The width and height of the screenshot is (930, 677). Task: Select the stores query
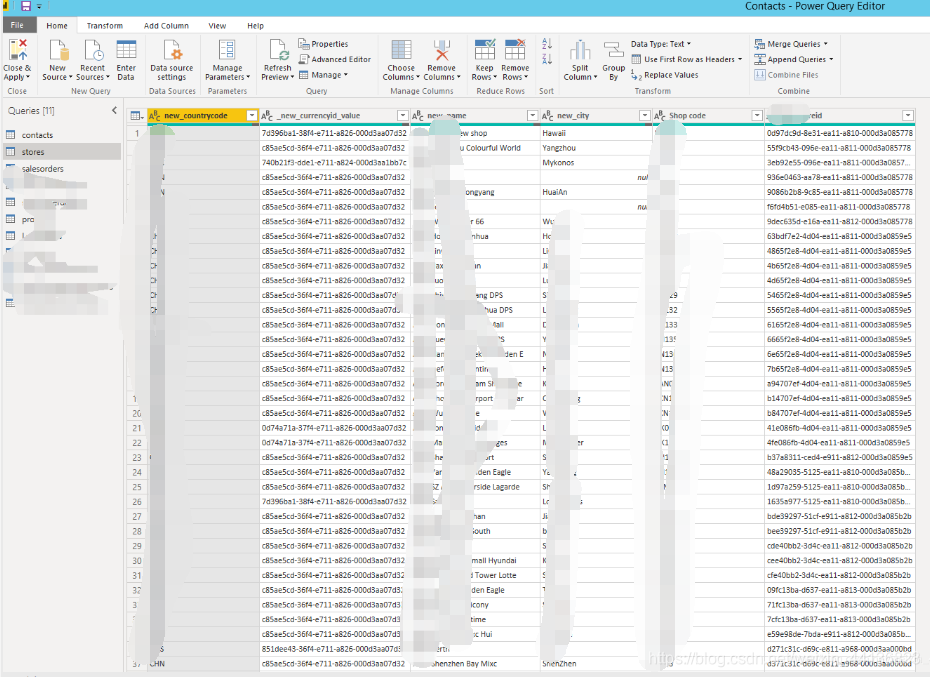coord(62,152)
